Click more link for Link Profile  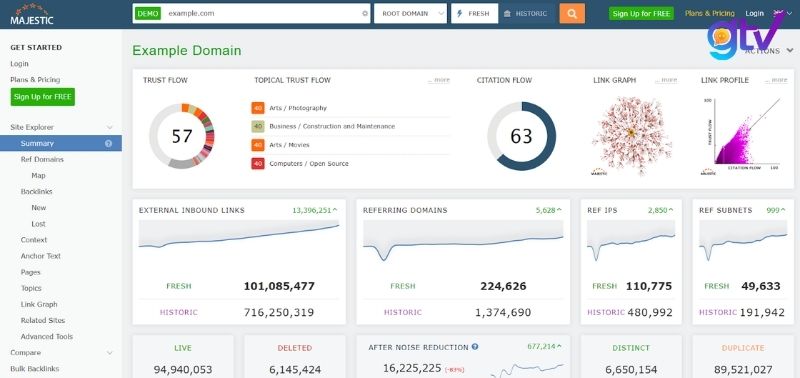point(776,80)
